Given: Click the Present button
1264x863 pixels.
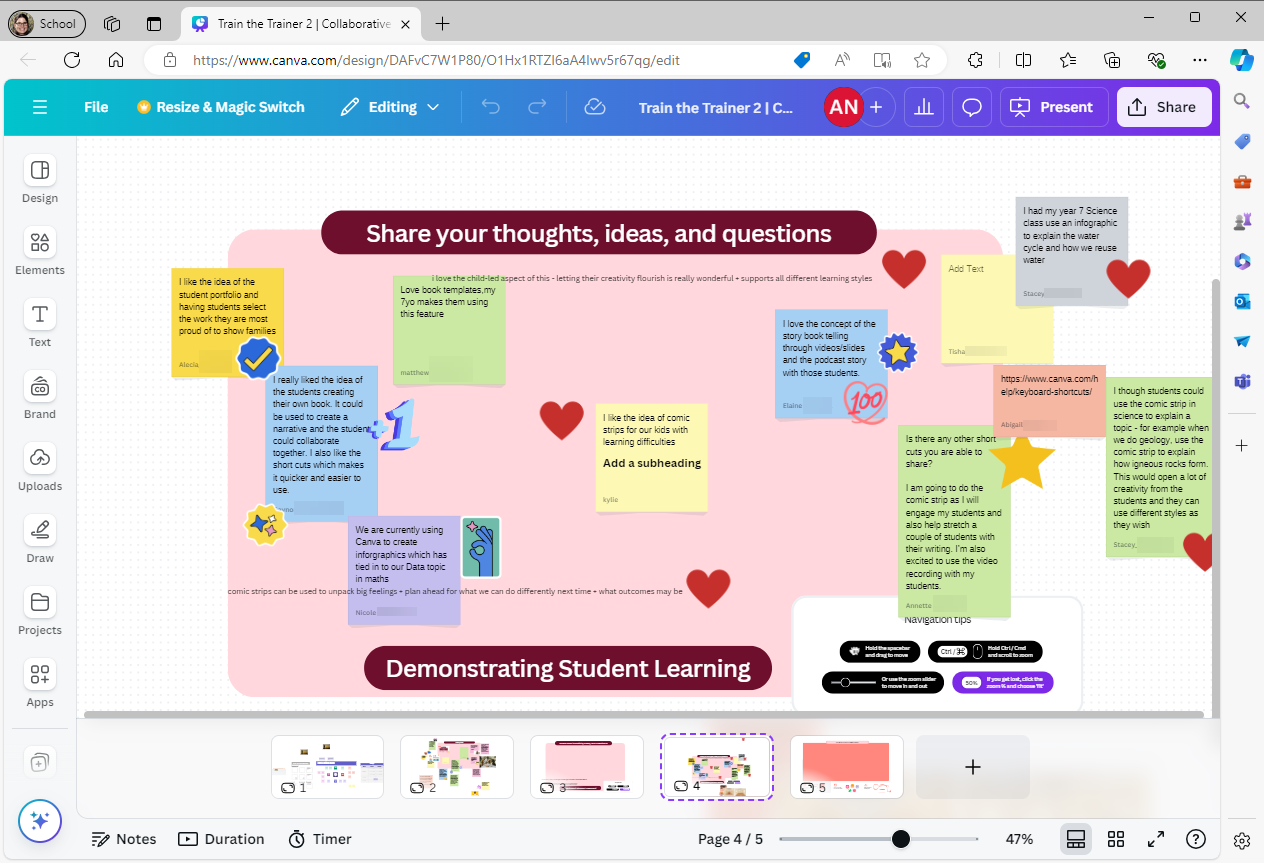Looking at the screenshot, I should click(1053, 107).
